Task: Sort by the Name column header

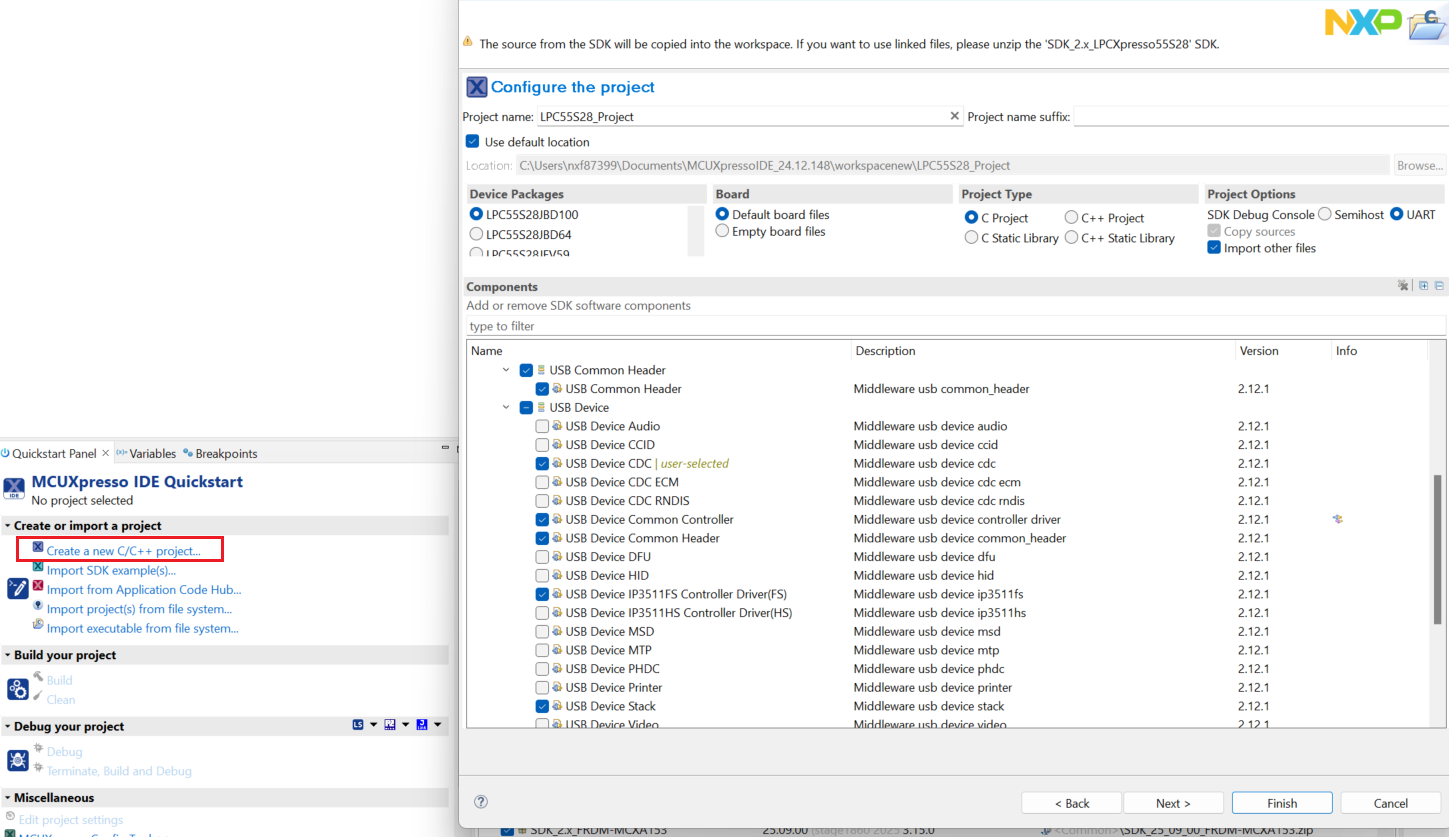Action: [658, 351]
